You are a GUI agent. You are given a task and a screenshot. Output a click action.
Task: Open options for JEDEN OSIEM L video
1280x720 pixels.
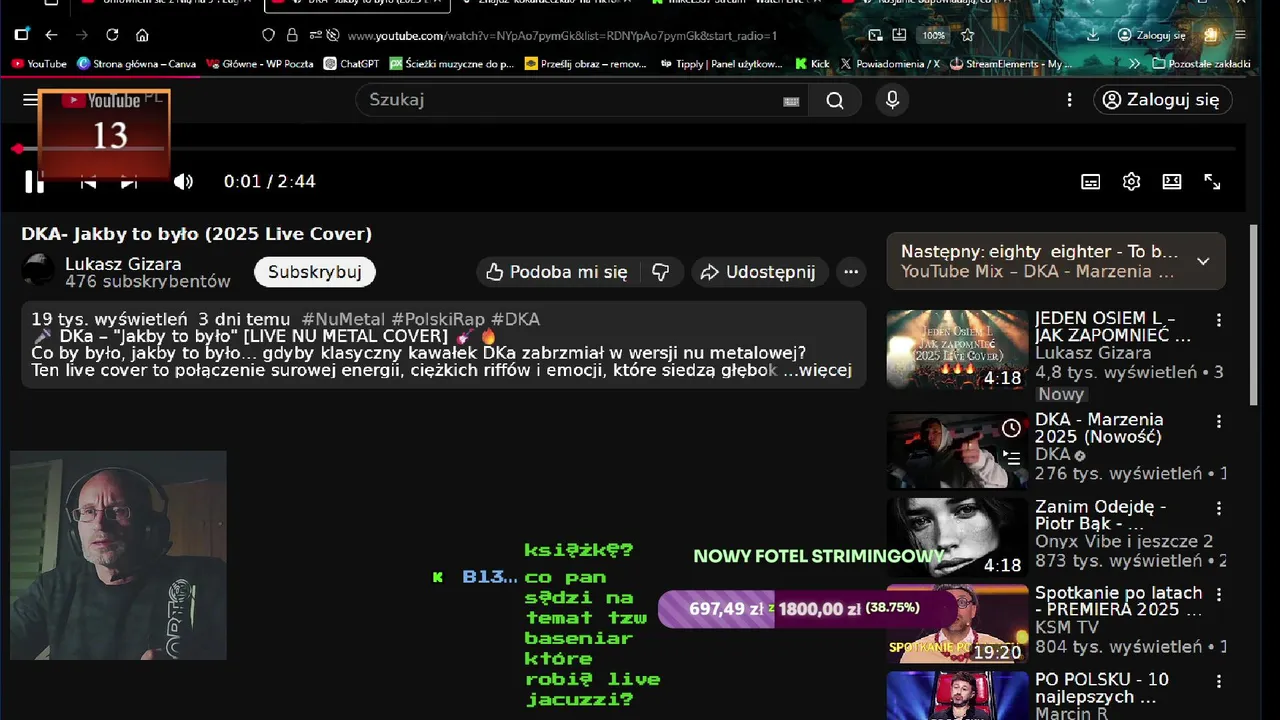pos(1218,320)
